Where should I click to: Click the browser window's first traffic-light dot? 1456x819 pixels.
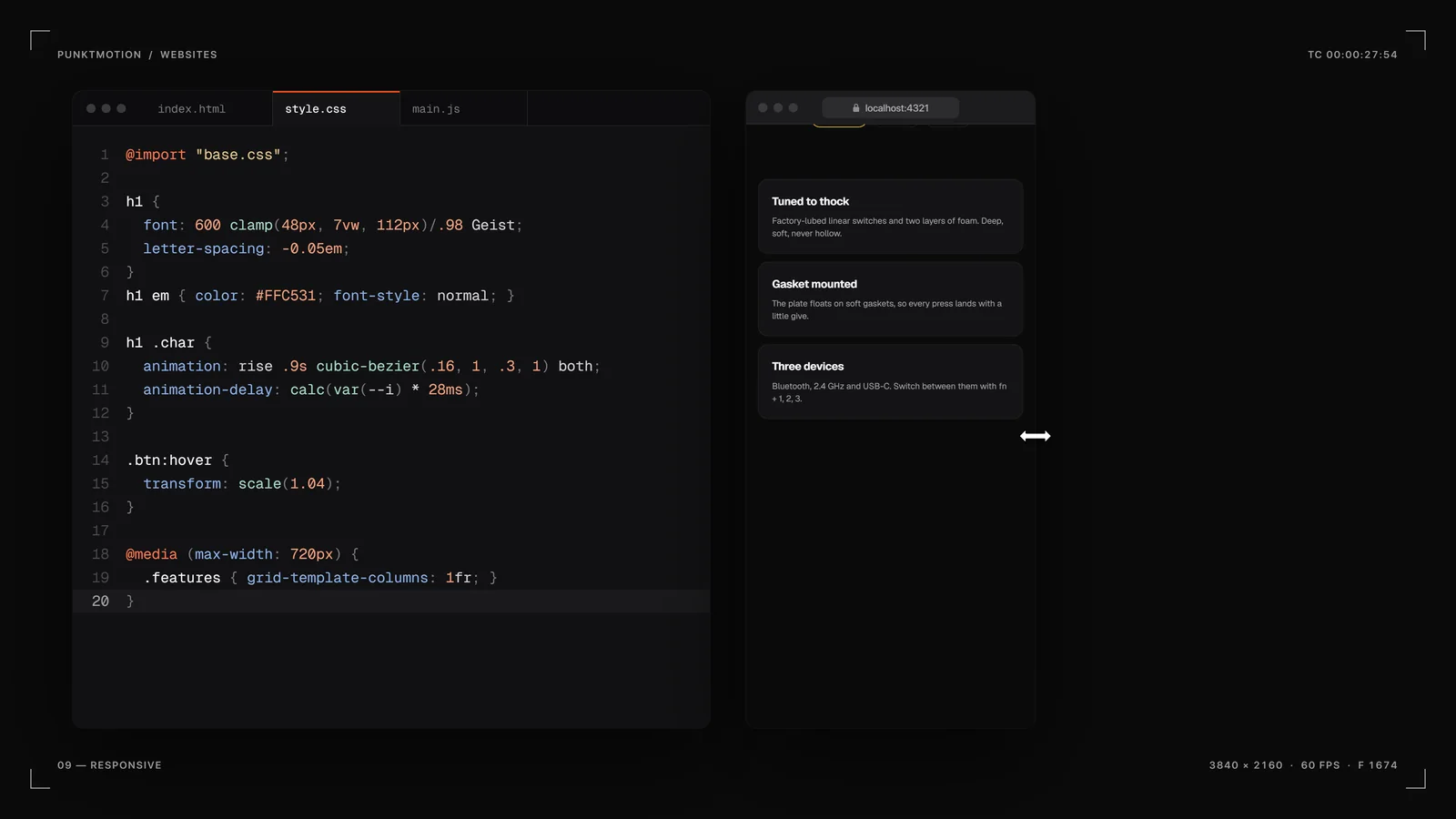[x=763, y=107]
